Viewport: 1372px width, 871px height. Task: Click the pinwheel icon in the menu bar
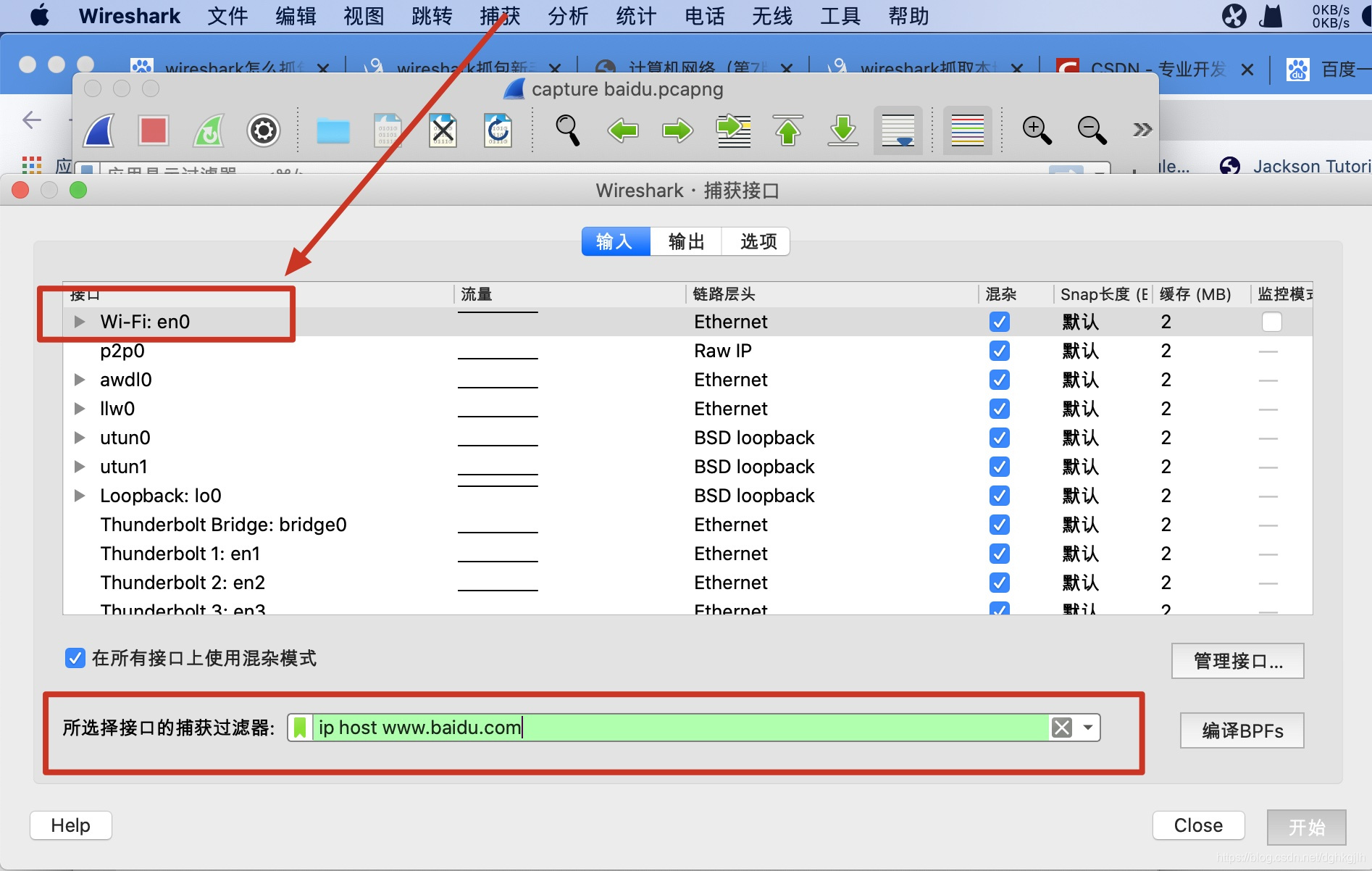point(1234,16)
